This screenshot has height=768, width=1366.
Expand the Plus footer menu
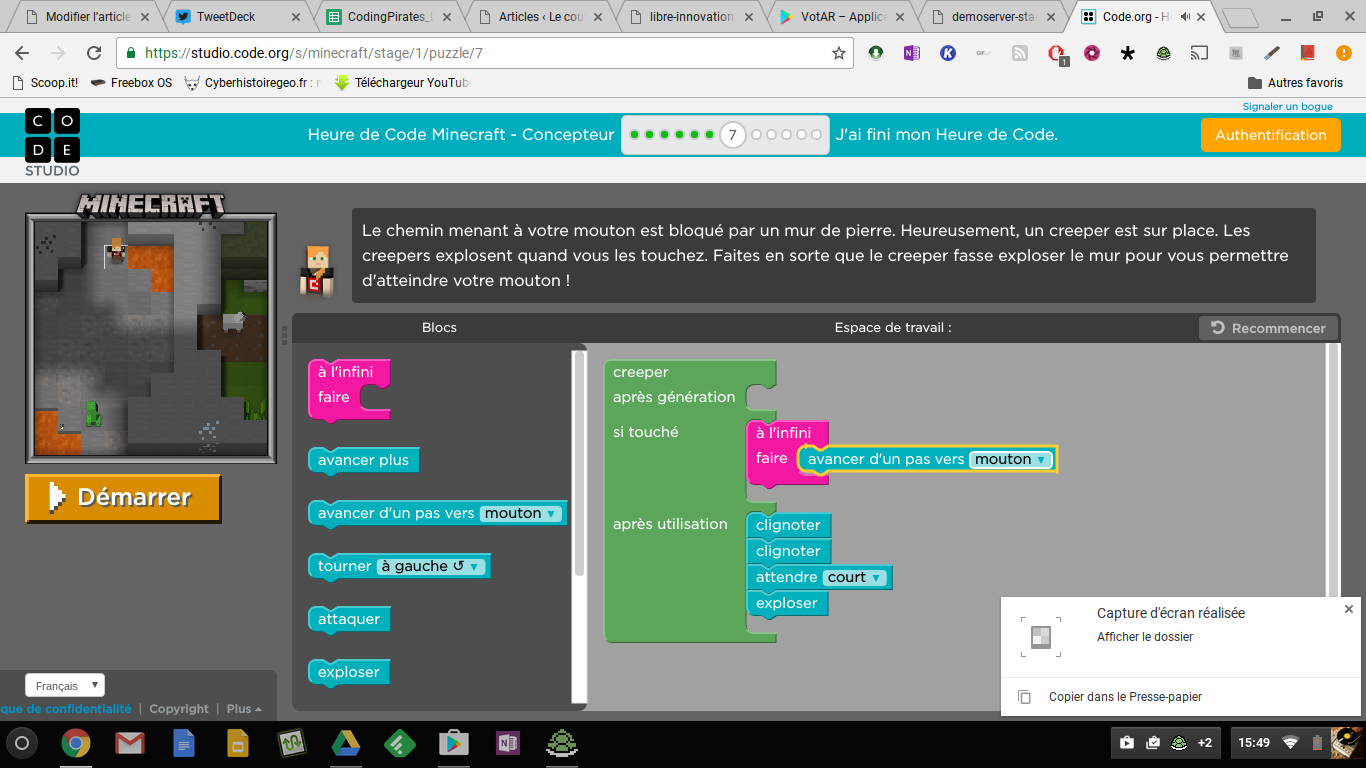(244, 709)
